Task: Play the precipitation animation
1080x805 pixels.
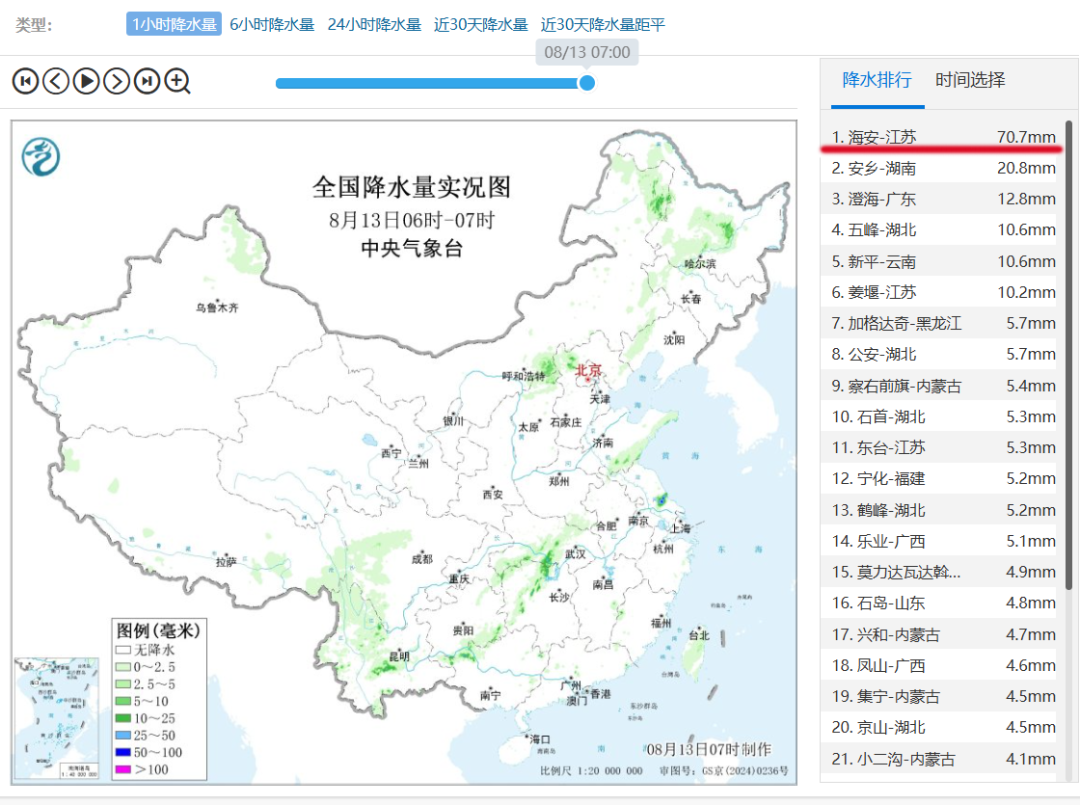Action: pyautogui.click(x=86, y=81)
